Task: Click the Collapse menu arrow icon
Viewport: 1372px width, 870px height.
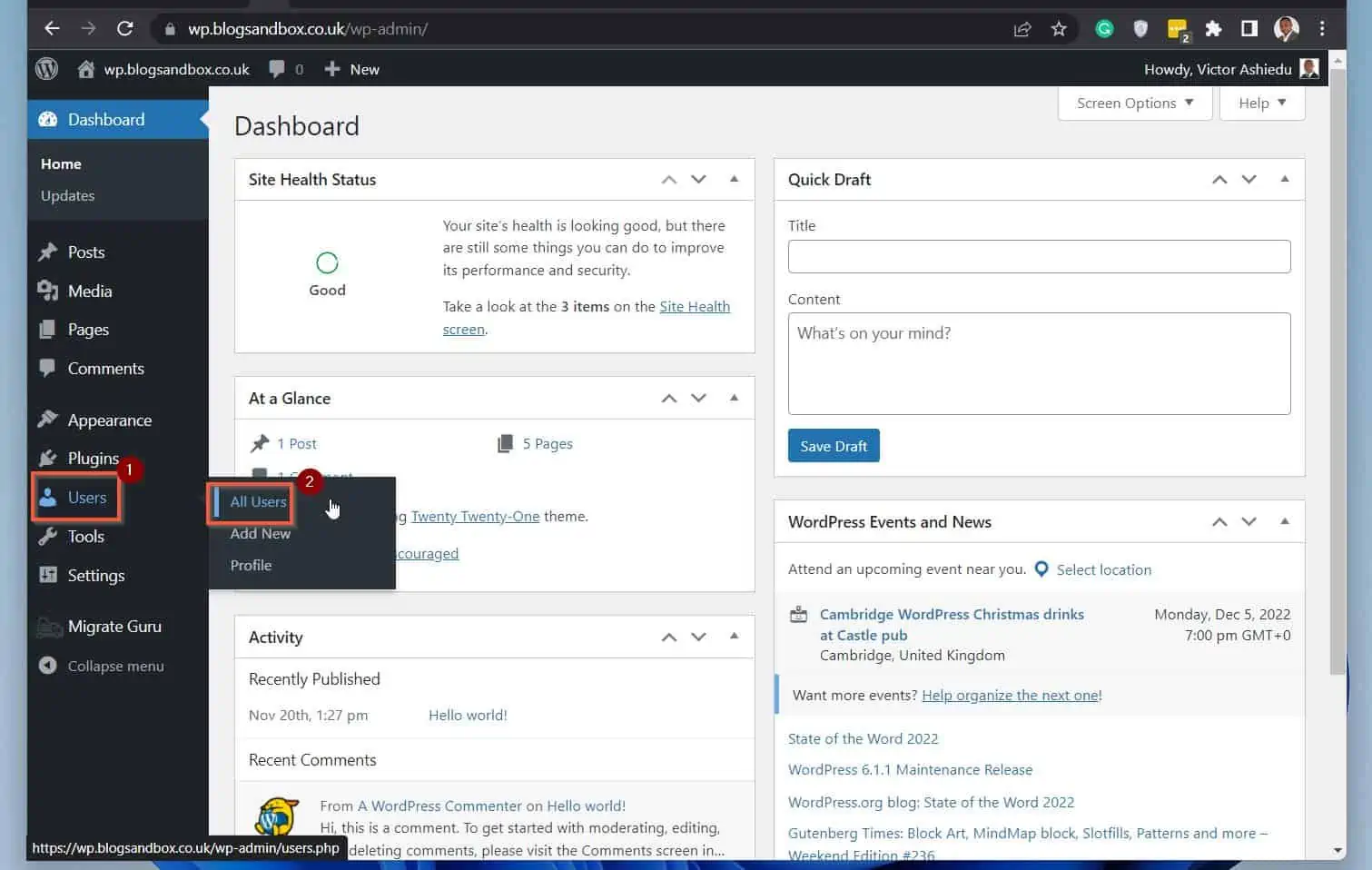Action: coord(47,666)
